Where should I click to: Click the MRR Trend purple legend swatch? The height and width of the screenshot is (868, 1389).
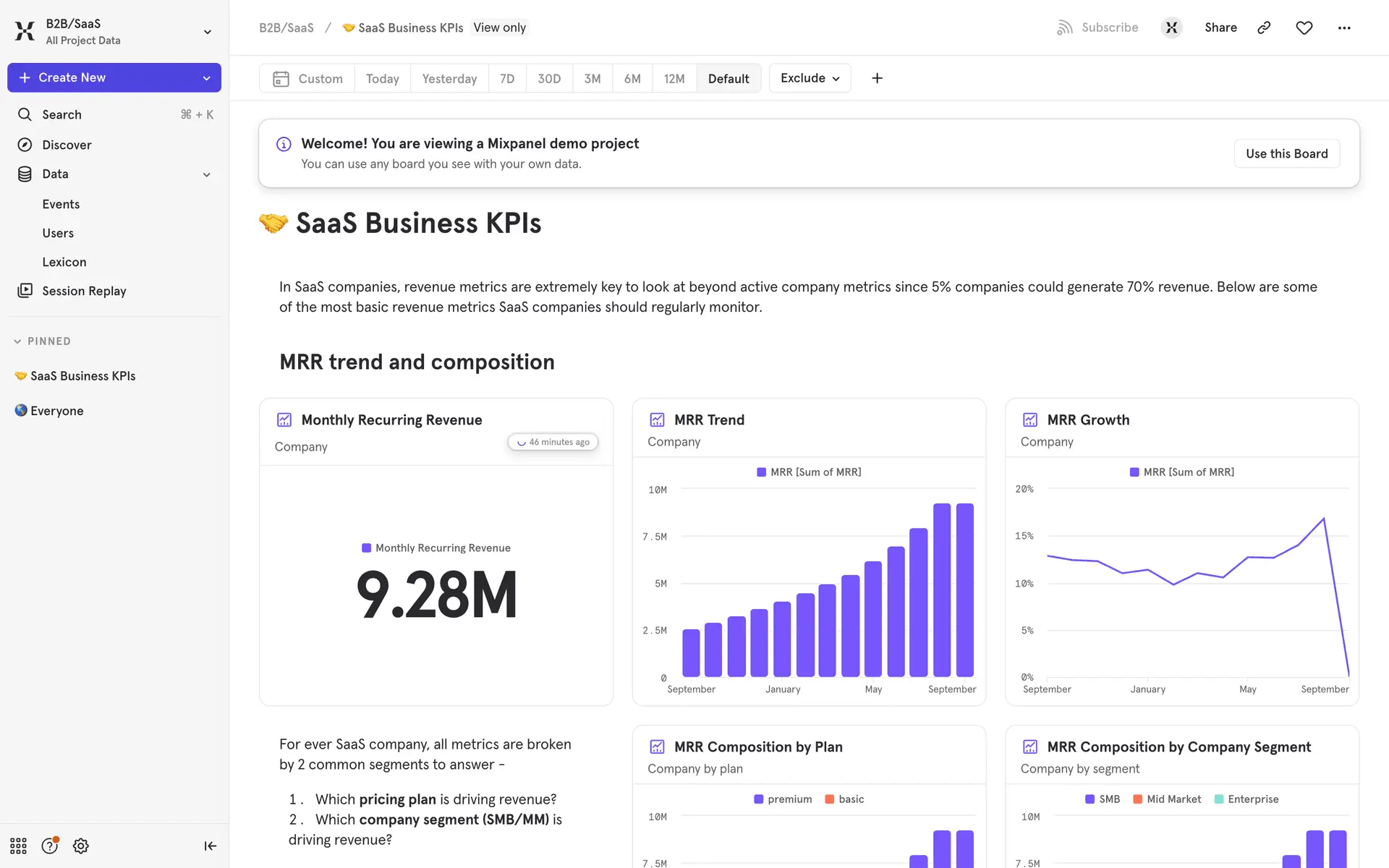click(x=761, y=472)
